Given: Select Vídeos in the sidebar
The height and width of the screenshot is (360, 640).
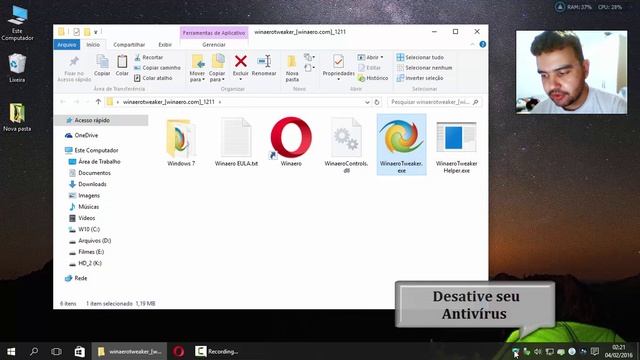Looking at the screenshot, I should coord(82,218).
